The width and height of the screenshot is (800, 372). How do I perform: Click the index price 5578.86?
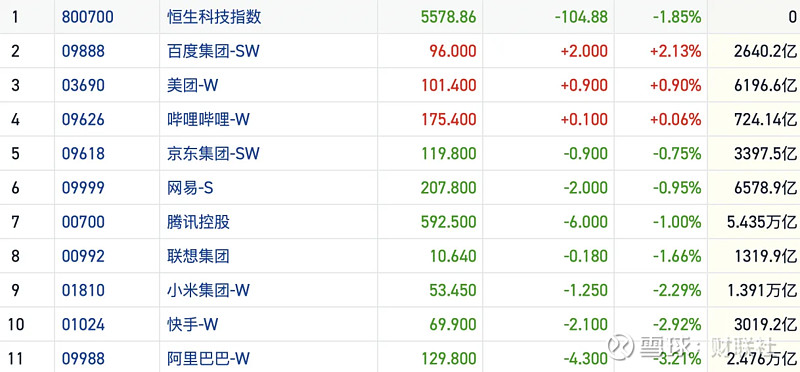[x=448, y=17]
